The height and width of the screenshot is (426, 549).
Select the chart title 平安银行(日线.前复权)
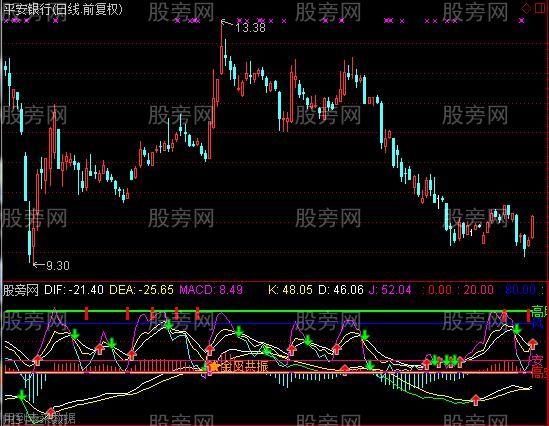pos(63,9)
